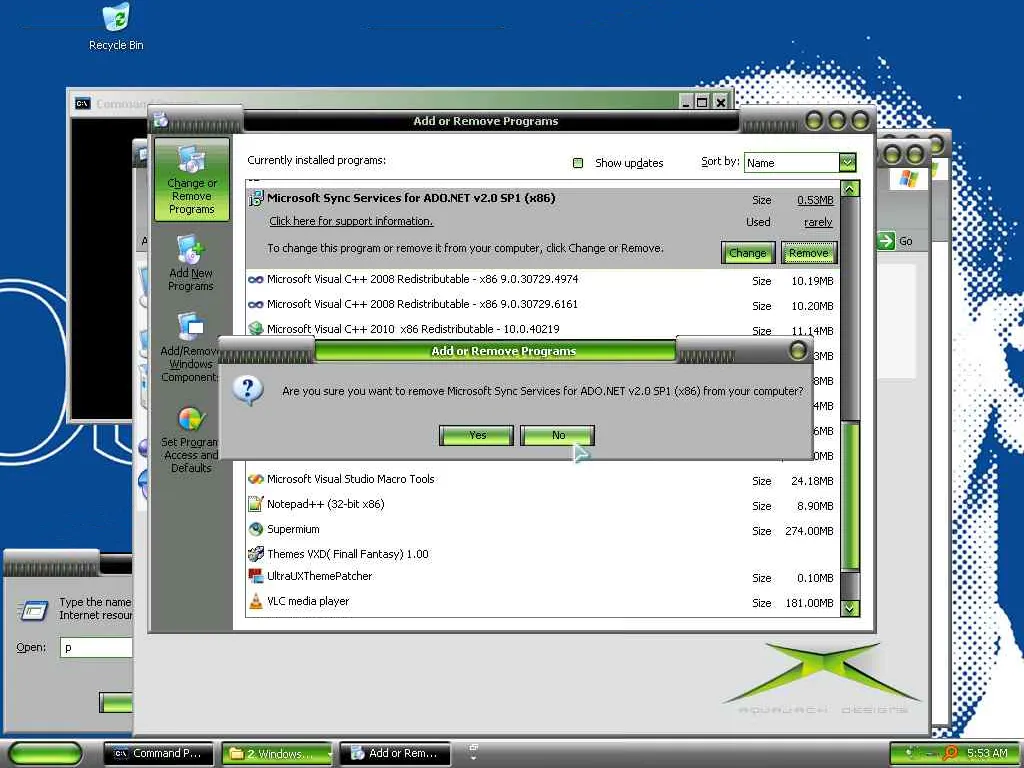Click the rarely used link
This screenshot has height=768, width=1024.
point(818,222)
